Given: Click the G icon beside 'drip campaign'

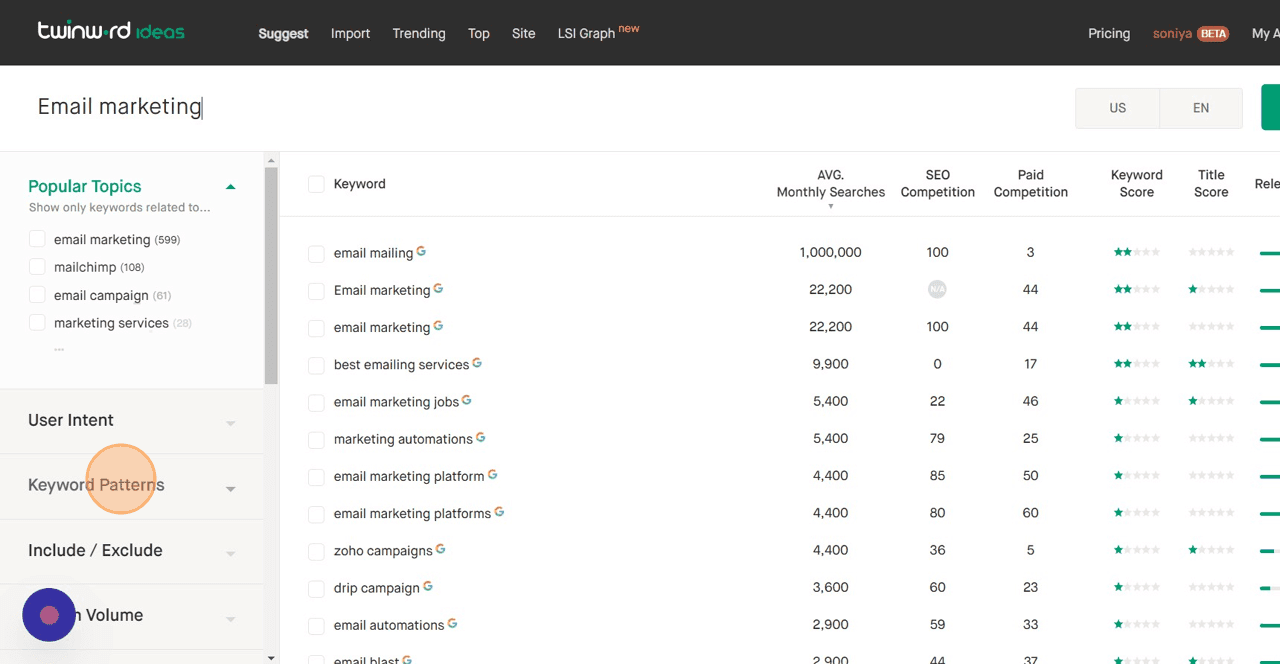Looking at the screenshot, I should (x=430, y=584).
